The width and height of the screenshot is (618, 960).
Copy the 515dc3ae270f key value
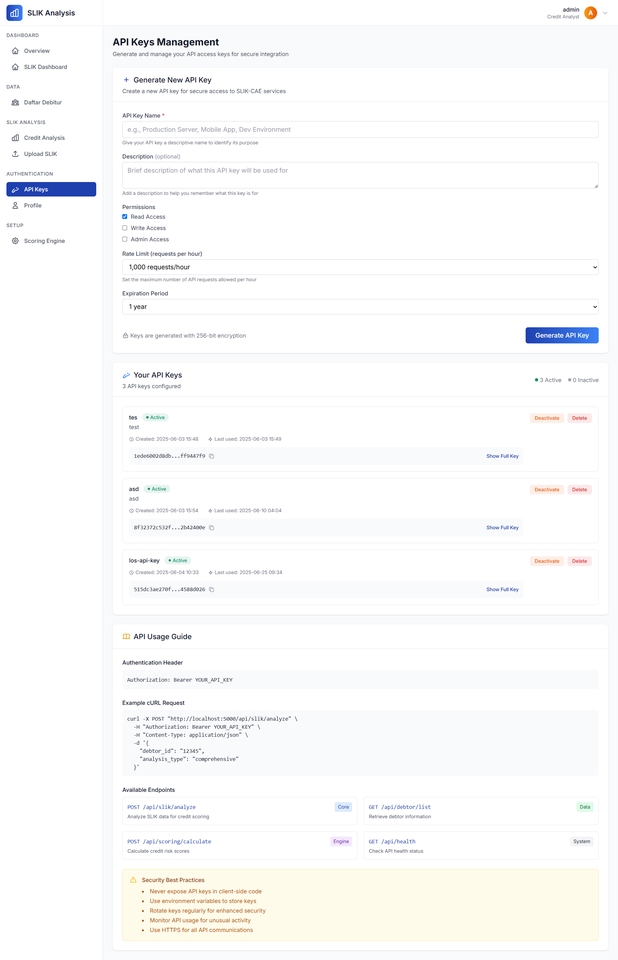click(x=211, y=590)
